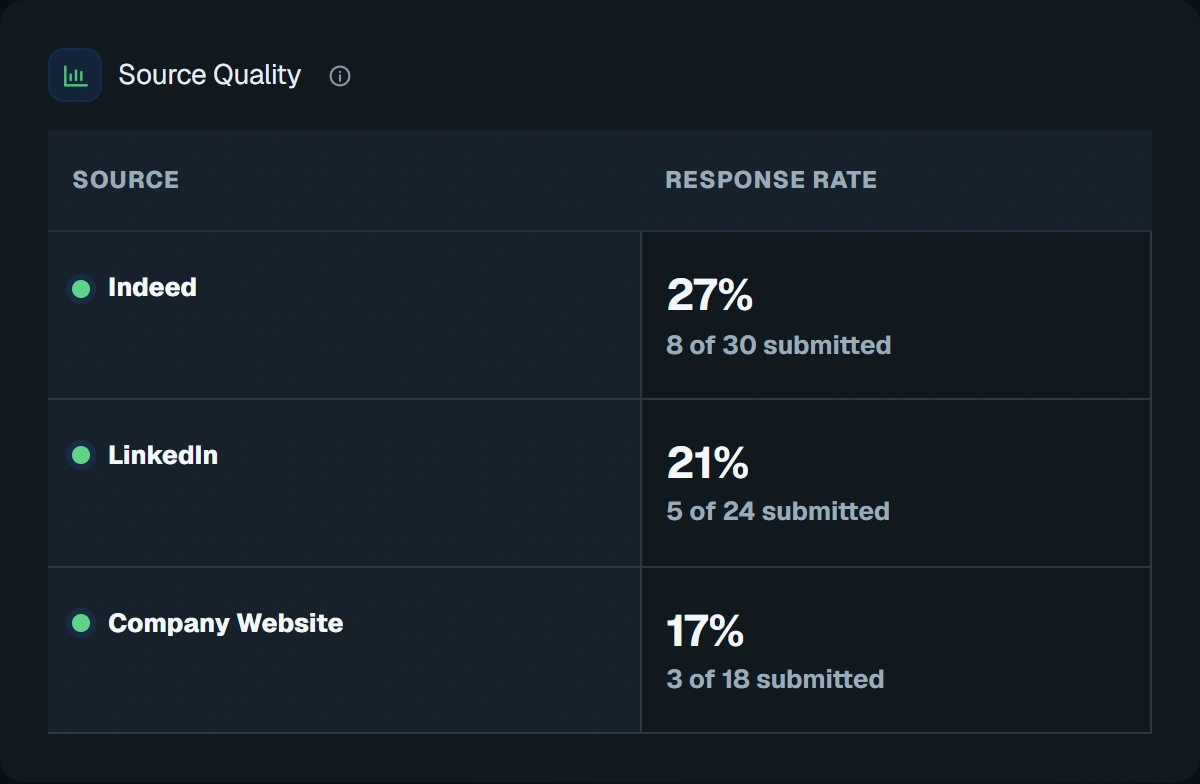
Task: Click the RESPONSE RATE column header
Action: (771, 180)
